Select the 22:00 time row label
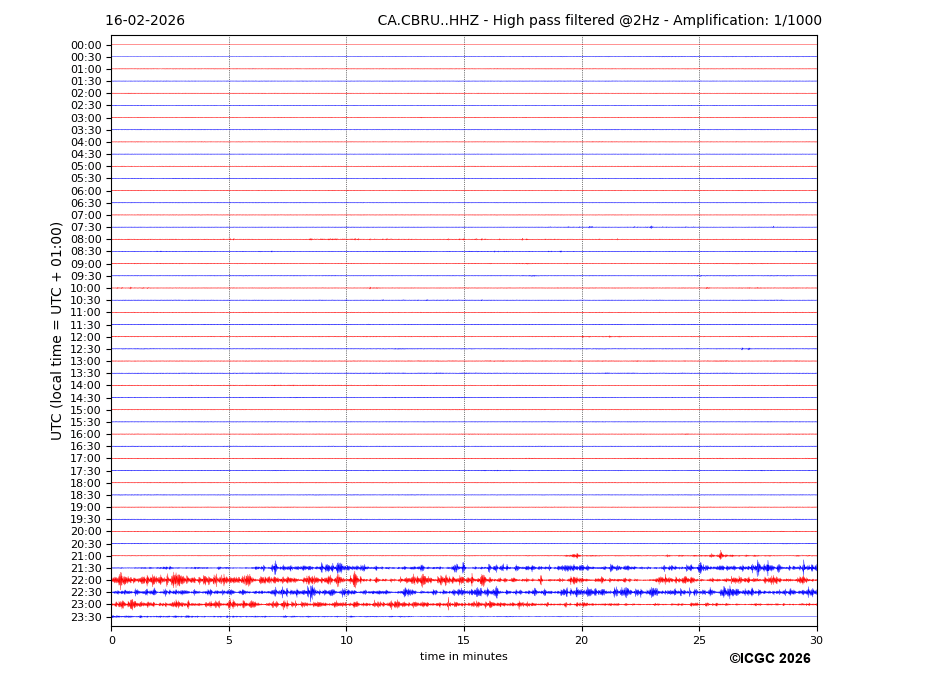The width and height of the screenshot is (927, 696). pyautogui.click(x=86, y=580)
